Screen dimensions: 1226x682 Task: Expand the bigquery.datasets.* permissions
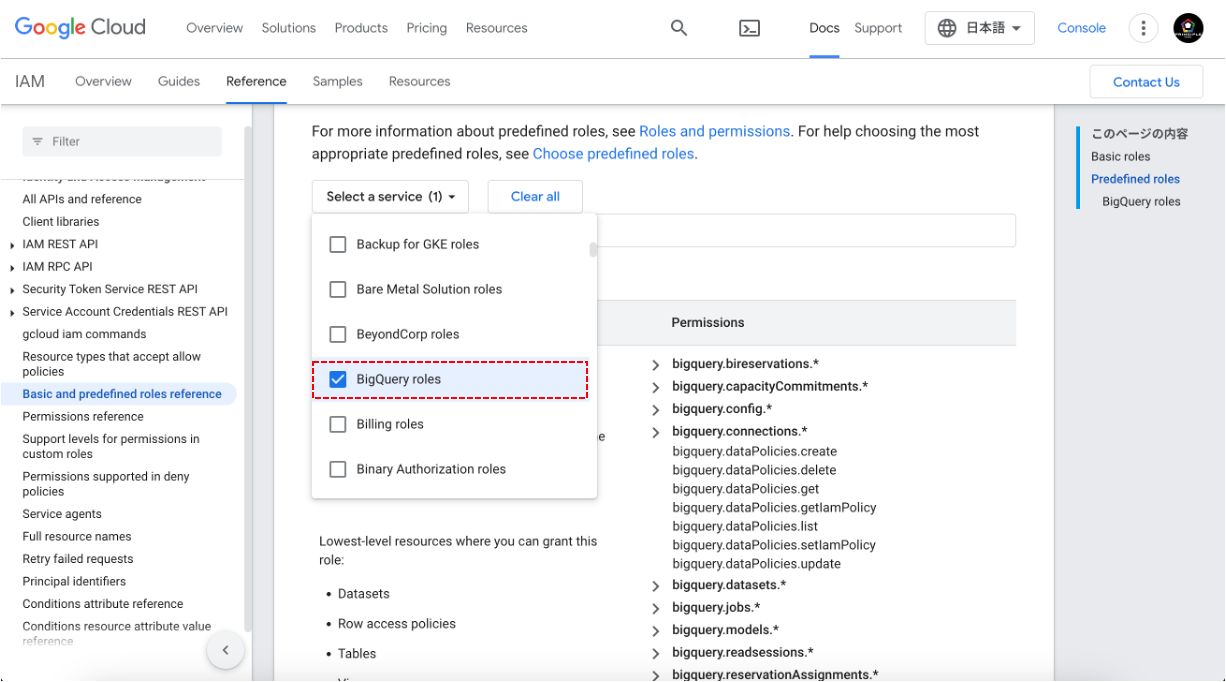click(656, 586)
